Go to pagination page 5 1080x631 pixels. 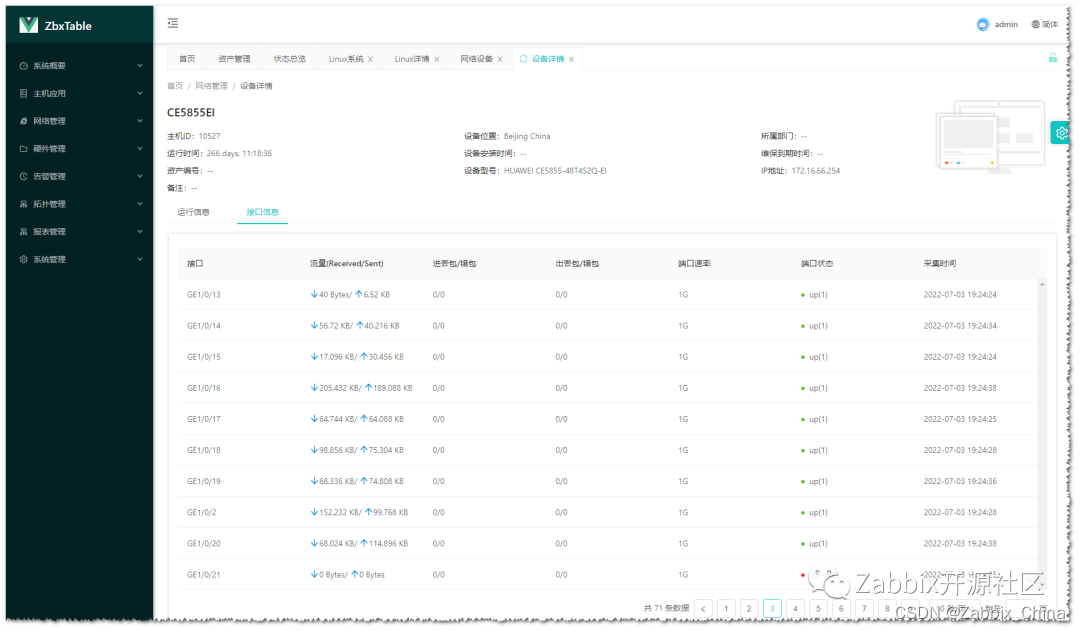coord(818,607)
